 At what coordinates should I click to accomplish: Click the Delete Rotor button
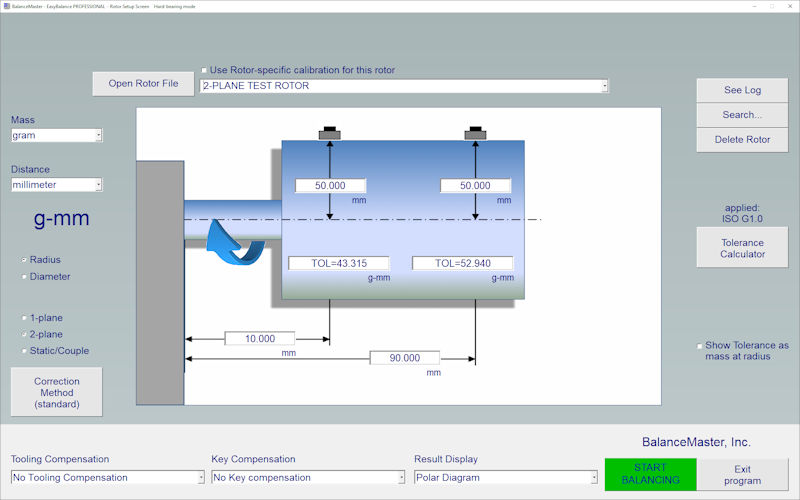742,140
